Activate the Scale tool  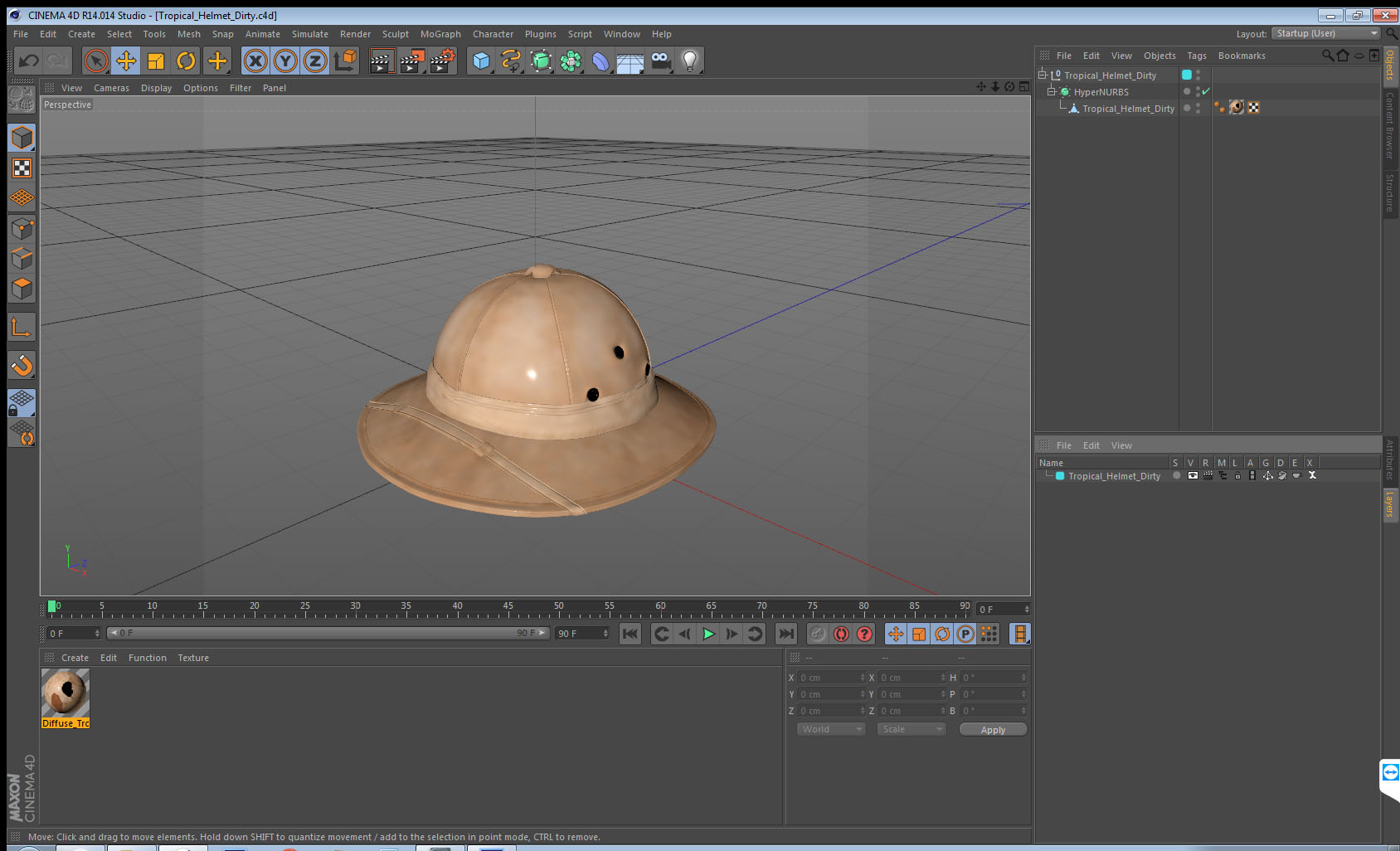click(x=156, y=61)
